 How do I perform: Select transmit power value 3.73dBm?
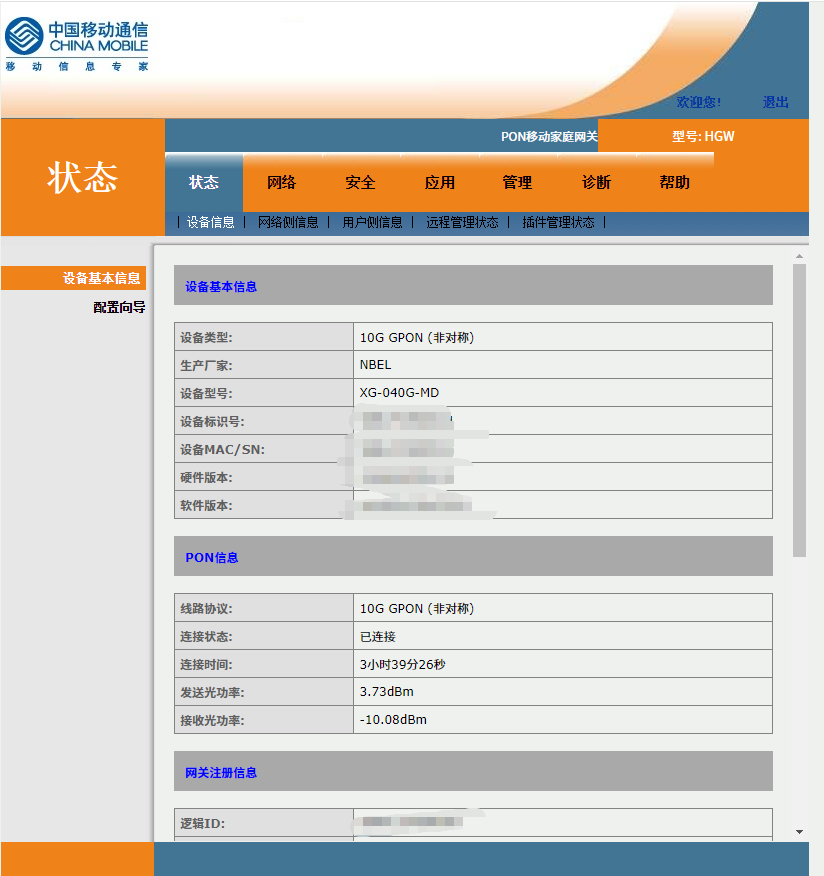[x=387, y=692]
